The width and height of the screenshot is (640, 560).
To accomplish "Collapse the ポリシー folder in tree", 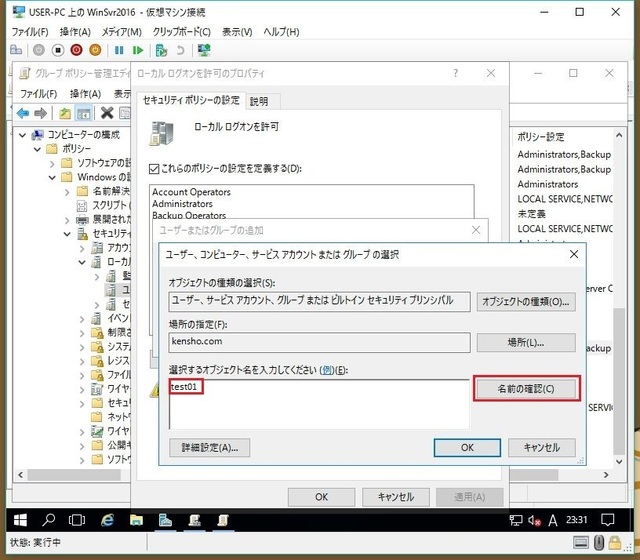I will coord(37,148).
